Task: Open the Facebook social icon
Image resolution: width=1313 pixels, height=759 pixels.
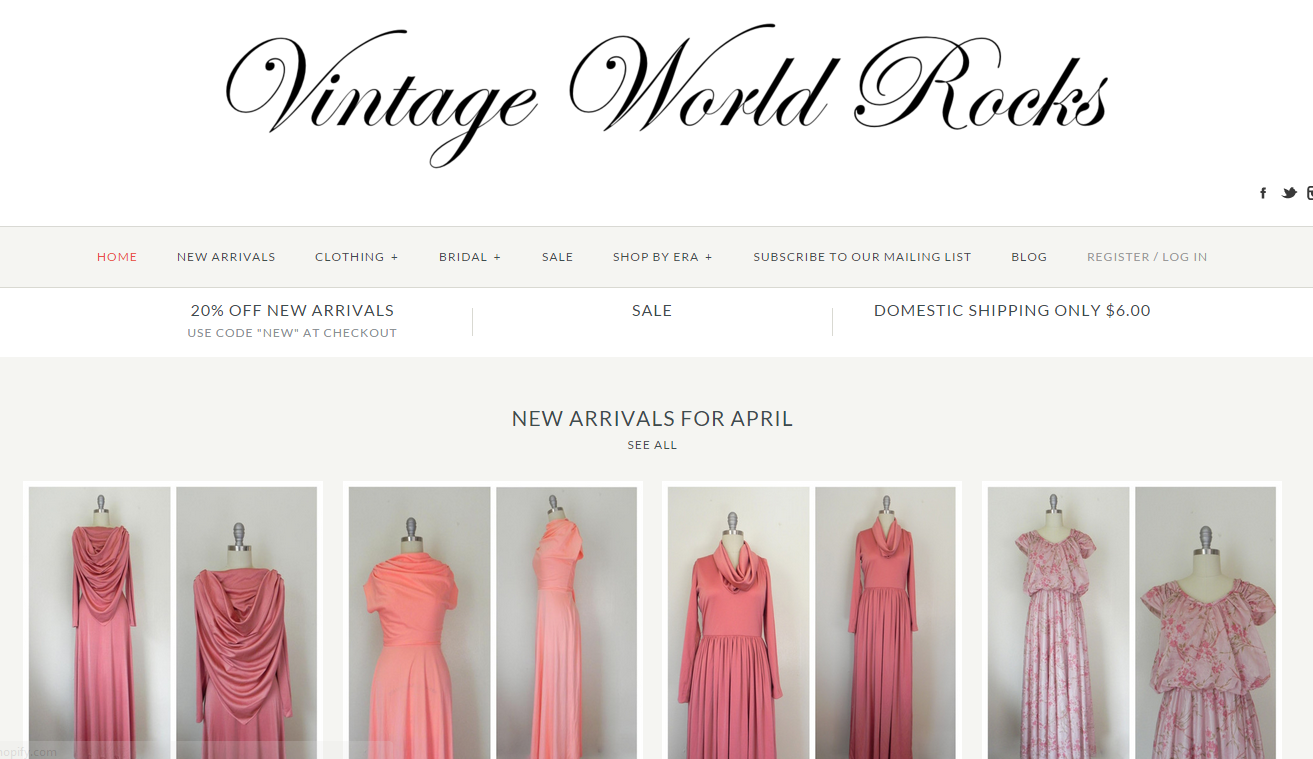Action: pyautogui.click(x=1263, y=193)
